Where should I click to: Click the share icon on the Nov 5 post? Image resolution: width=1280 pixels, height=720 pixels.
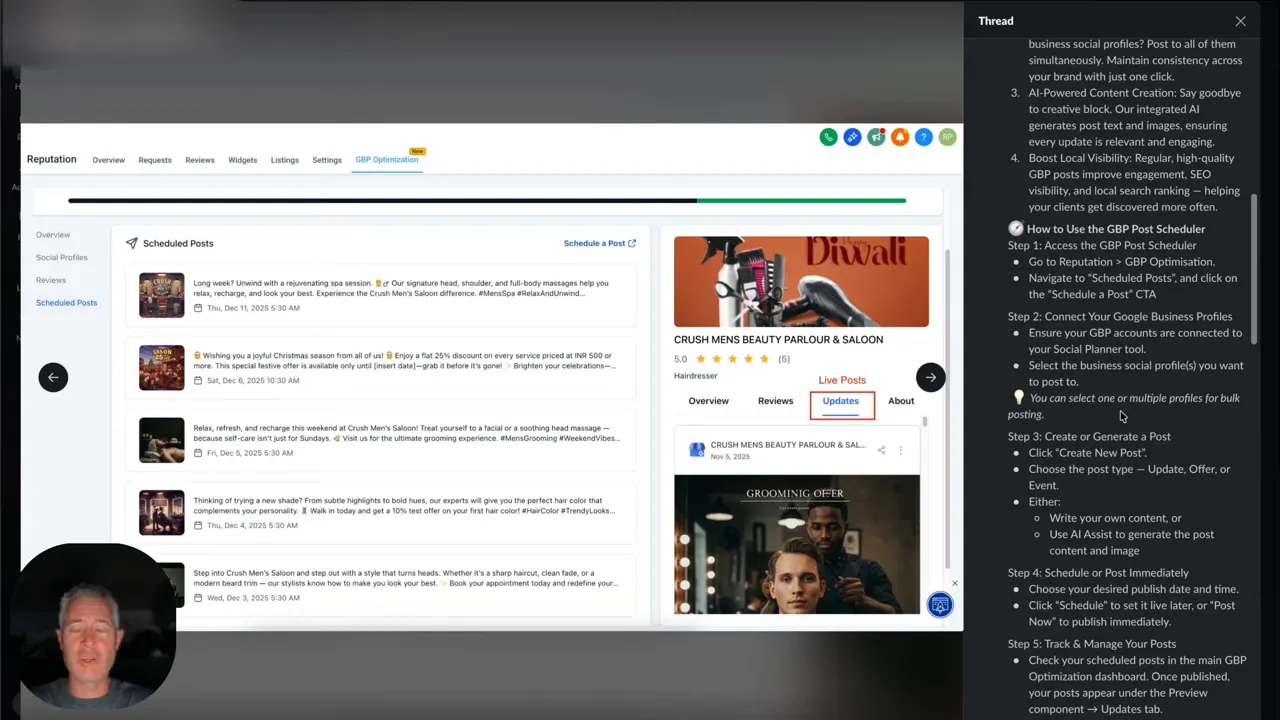881,450
